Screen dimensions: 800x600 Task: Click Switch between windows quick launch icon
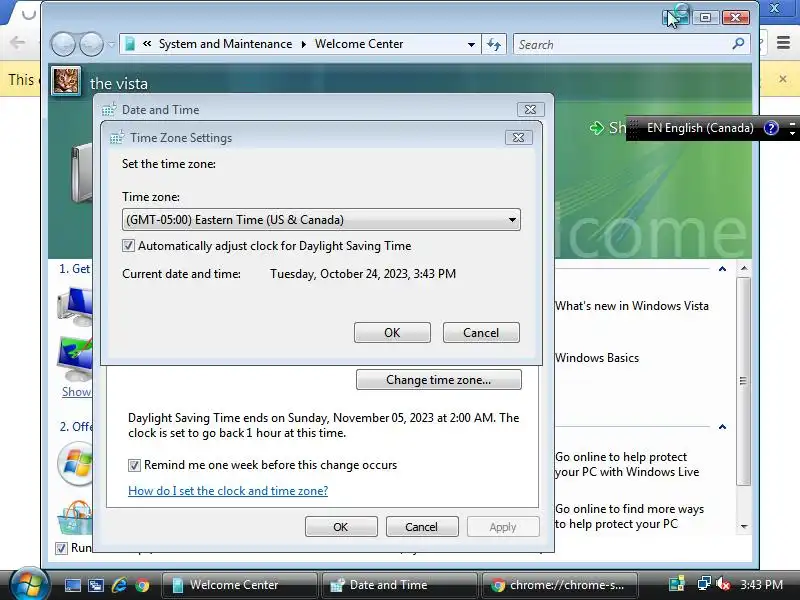click(x=95, y=585)
